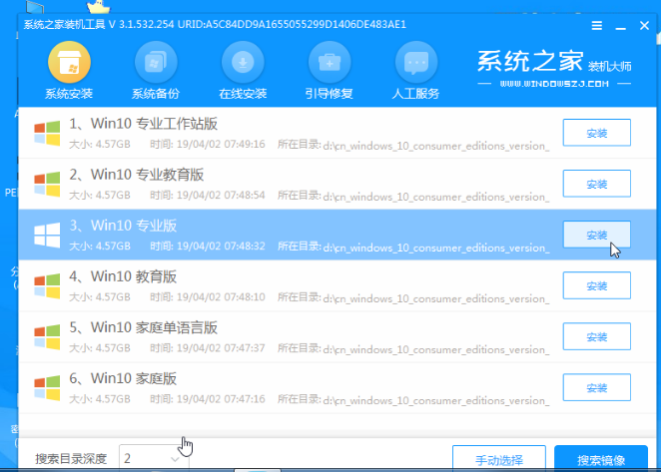Click the 手动选择 button
The height and width of the screenshot is (472, 661).
click(499, 459)
